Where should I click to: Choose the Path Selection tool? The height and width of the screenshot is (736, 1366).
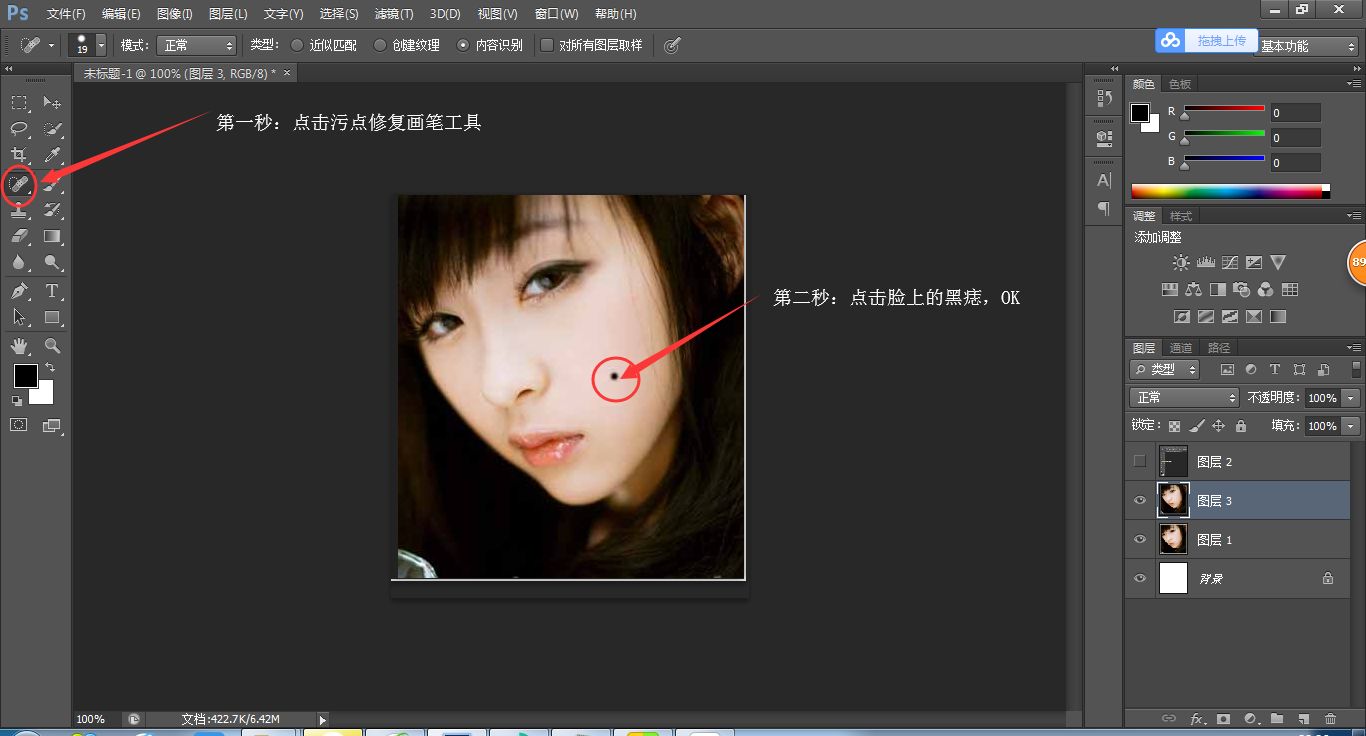coord(19,318)
